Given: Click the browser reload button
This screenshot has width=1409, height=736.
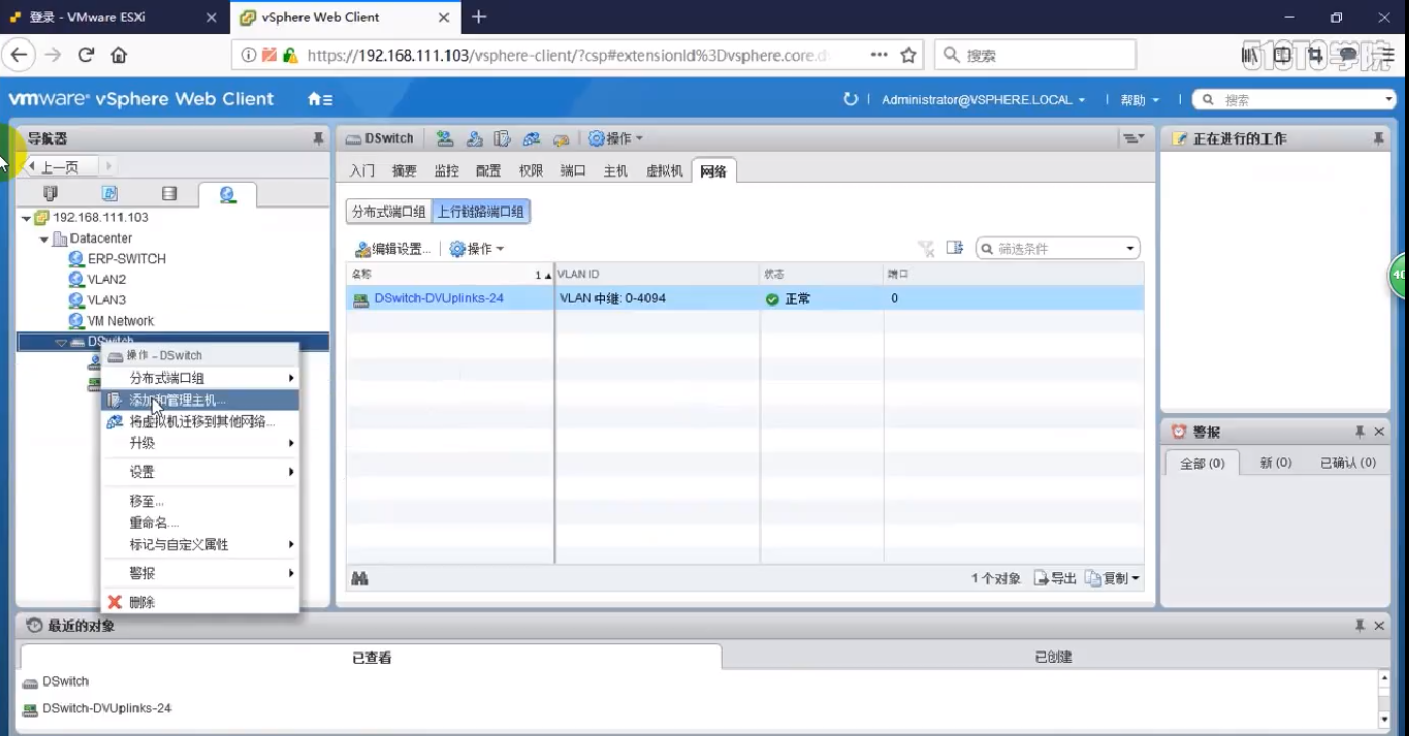Looking at the screenshot, I should (86, 55).
